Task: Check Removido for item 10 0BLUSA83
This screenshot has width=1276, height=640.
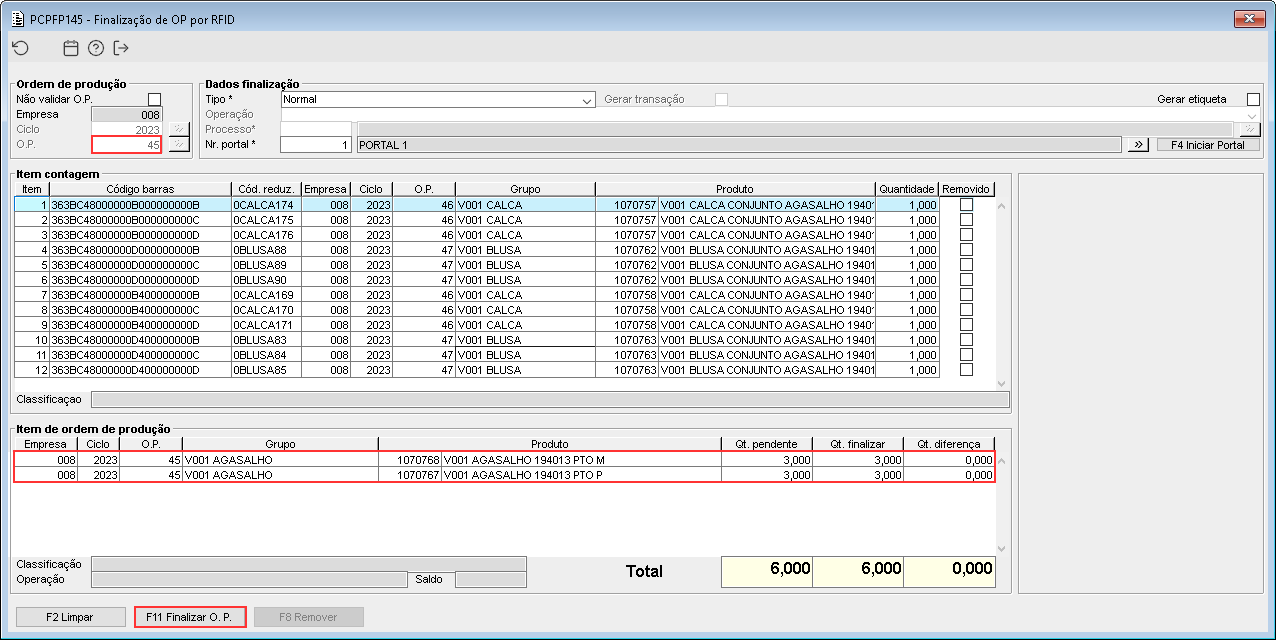Action: [x=966, y=339]
